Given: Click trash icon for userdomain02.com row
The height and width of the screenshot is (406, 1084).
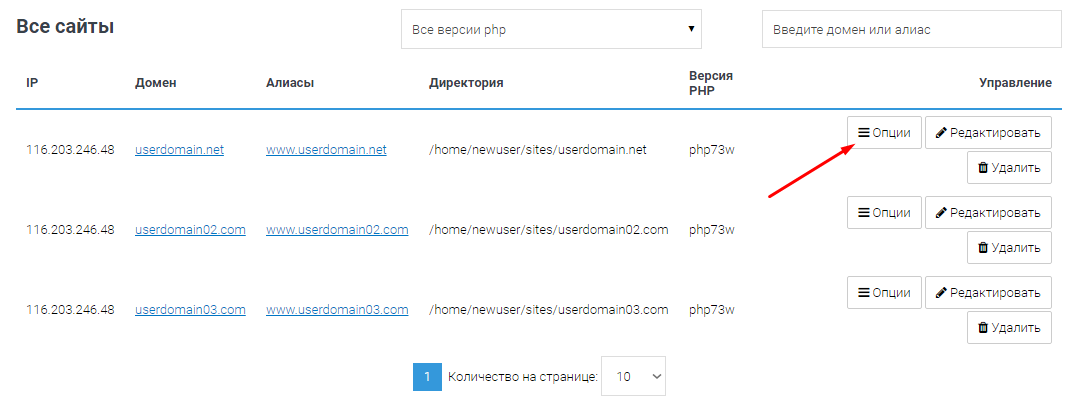Looking at the screenshot, I should point(982,248).
